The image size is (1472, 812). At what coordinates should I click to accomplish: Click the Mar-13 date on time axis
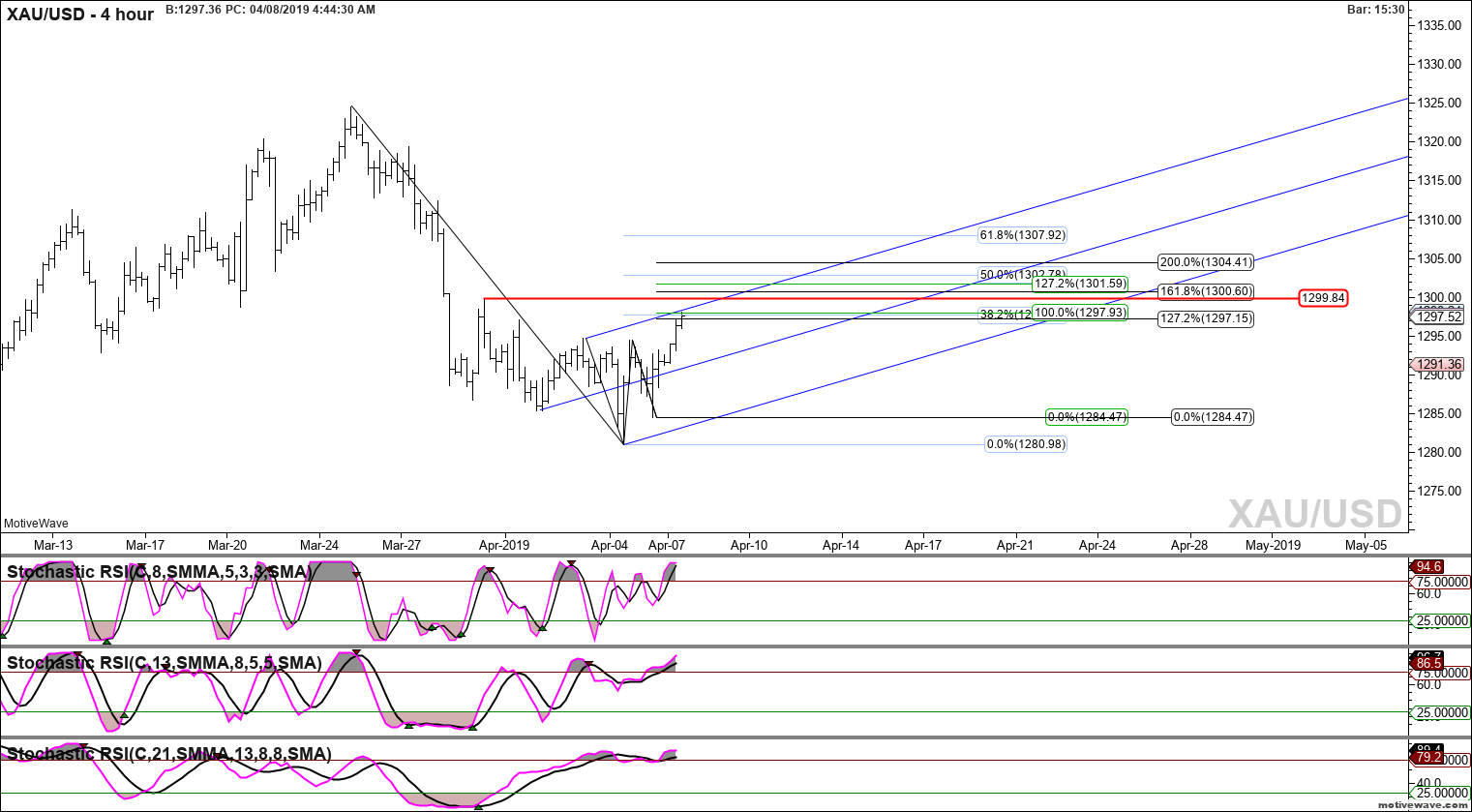[x=53, y=545]
